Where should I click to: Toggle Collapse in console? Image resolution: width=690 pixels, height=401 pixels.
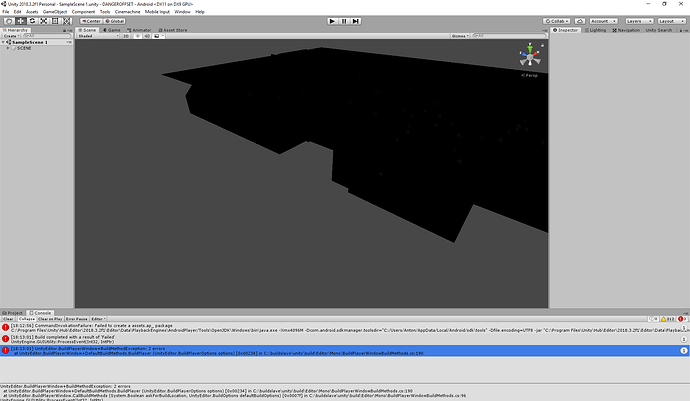click(x=26, y=319)
